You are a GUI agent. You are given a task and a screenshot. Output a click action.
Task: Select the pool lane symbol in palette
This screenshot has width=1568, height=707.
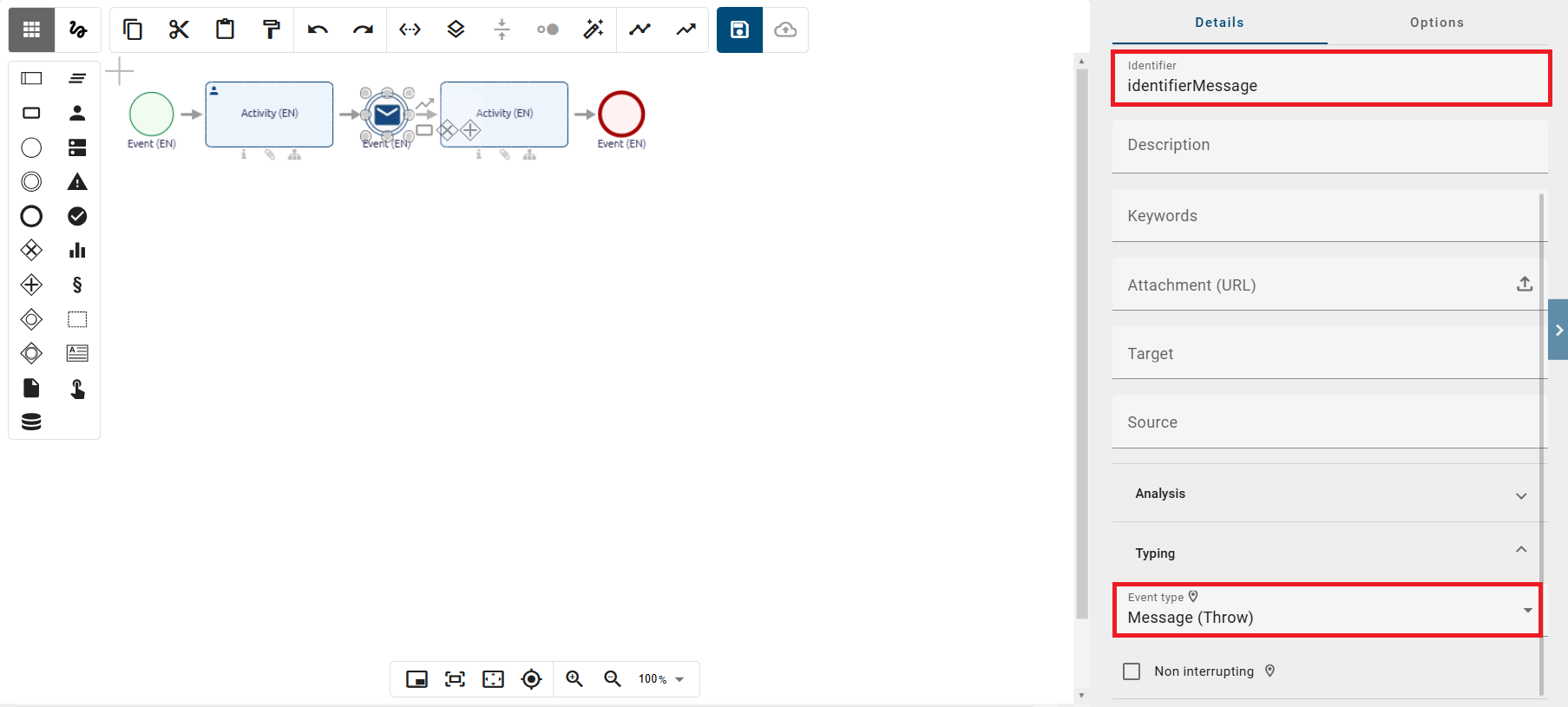pos(31,78)
